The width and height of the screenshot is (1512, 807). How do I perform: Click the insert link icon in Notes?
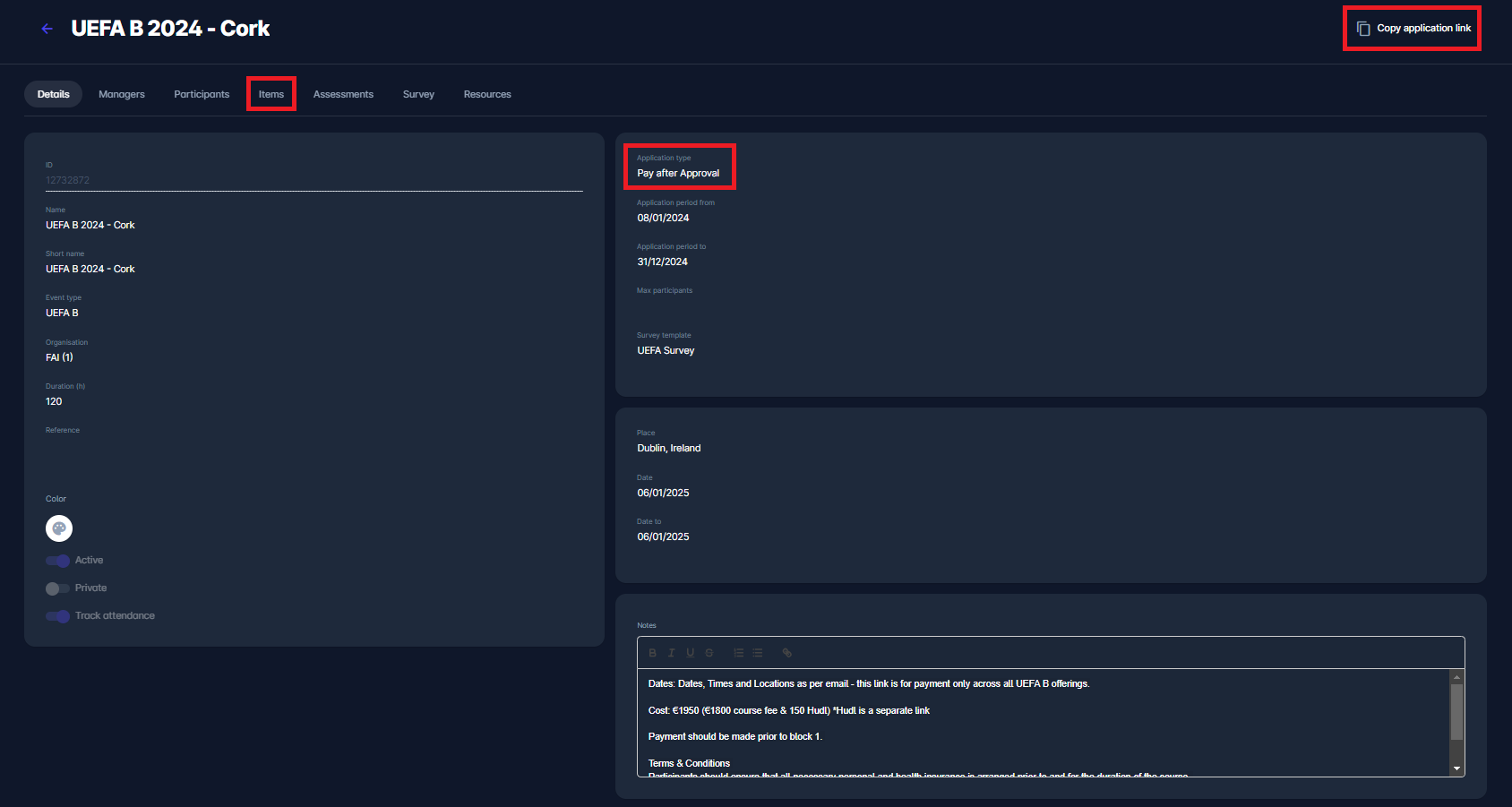click(786, 653)
